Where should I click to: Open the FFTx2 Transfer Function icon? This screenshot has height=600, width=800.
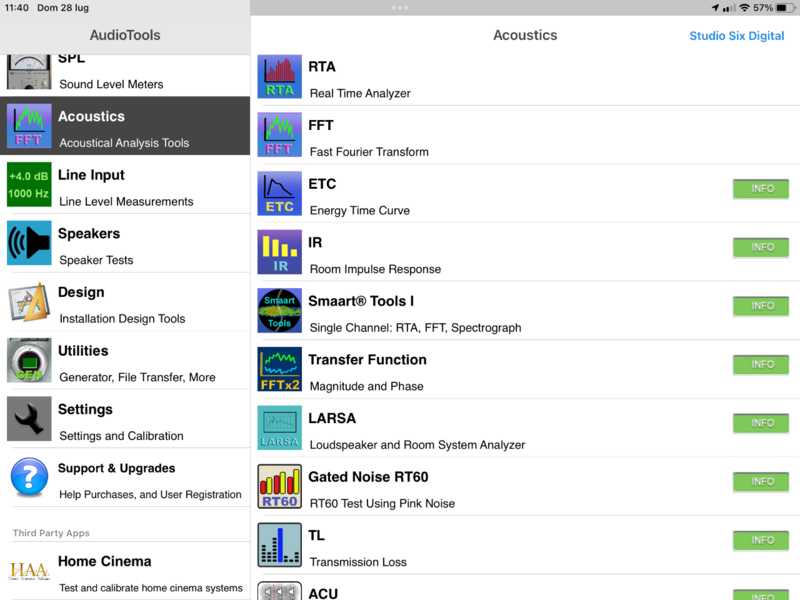279,369
